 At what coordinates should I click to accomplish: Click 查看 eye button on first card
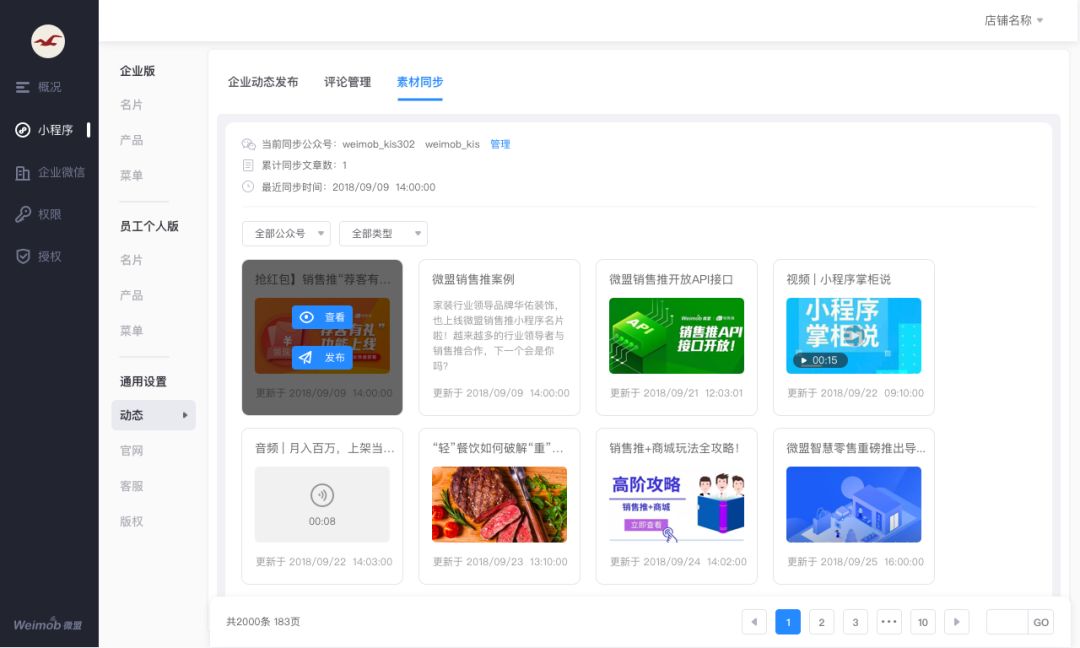322,317
